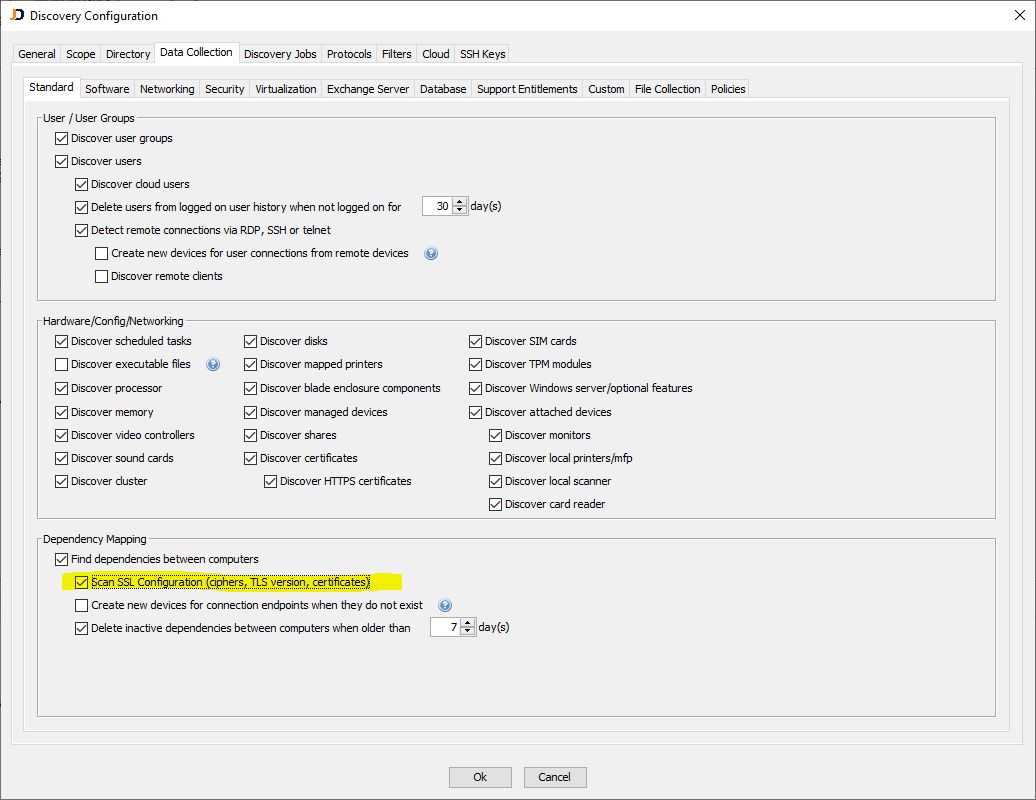Toggle the highlighted "Scan SSL Configuration" checkbox
This screenshot has width=1036, height=800.
(81, 582)
